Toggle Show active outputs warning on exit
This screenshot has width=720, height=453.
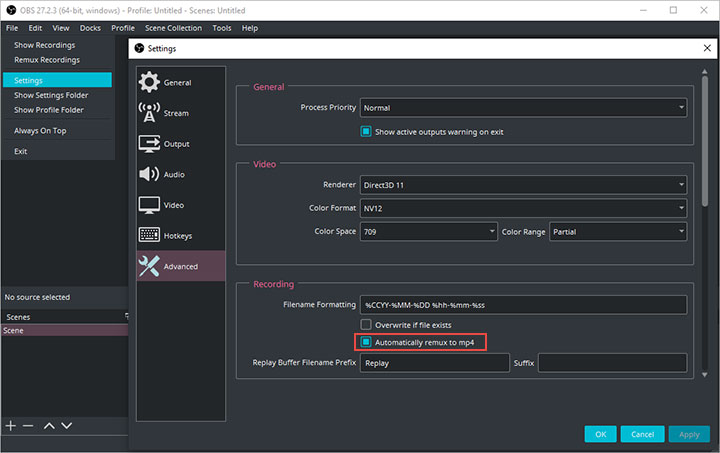(x=367, y=131)
